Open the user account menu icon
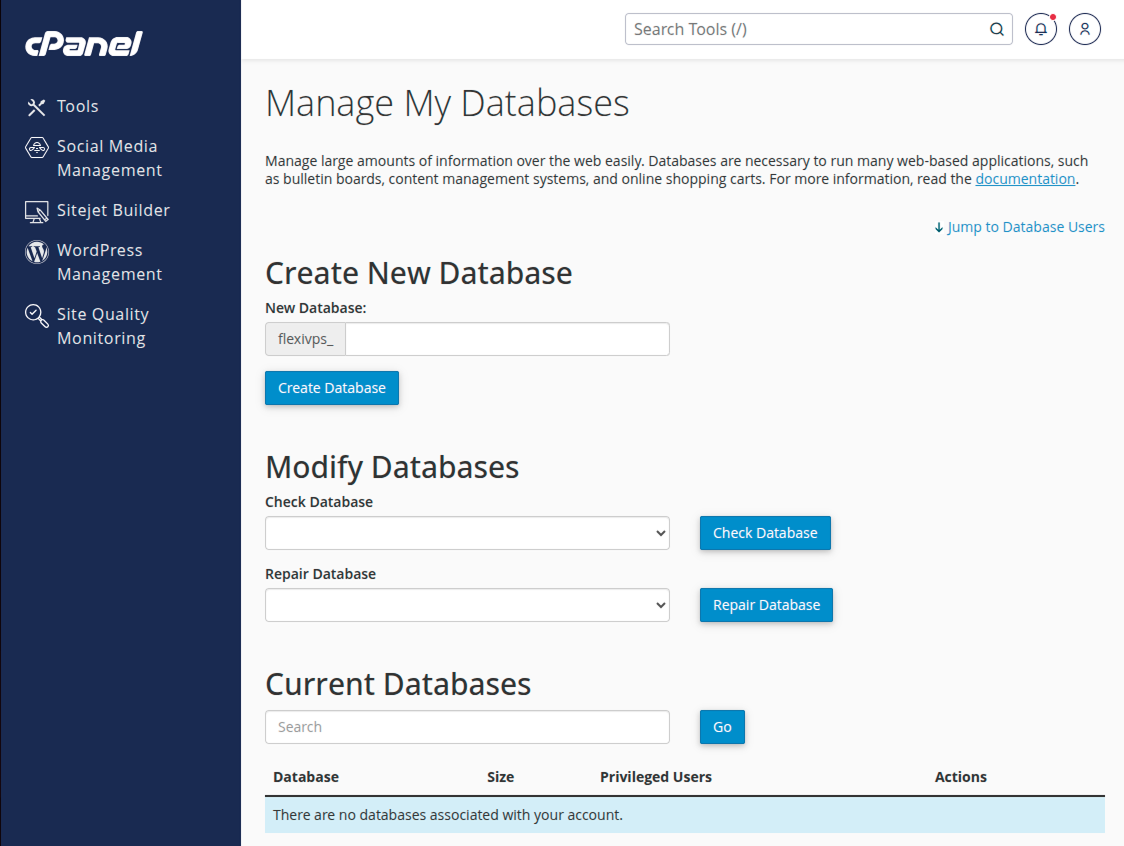Image resolution: width=1124 pixels, height=846 pixels. pos(1085,29)
